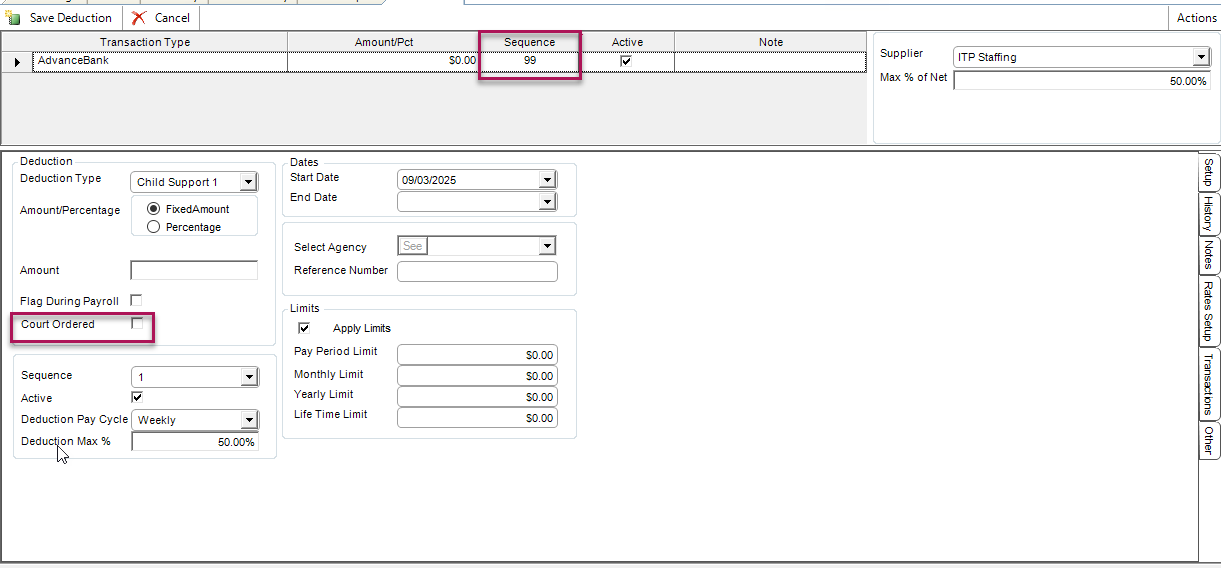Click the Pay Period Limit field
Image resolution: width=1221 pixels, height=568 pixels.
(477, 355)
